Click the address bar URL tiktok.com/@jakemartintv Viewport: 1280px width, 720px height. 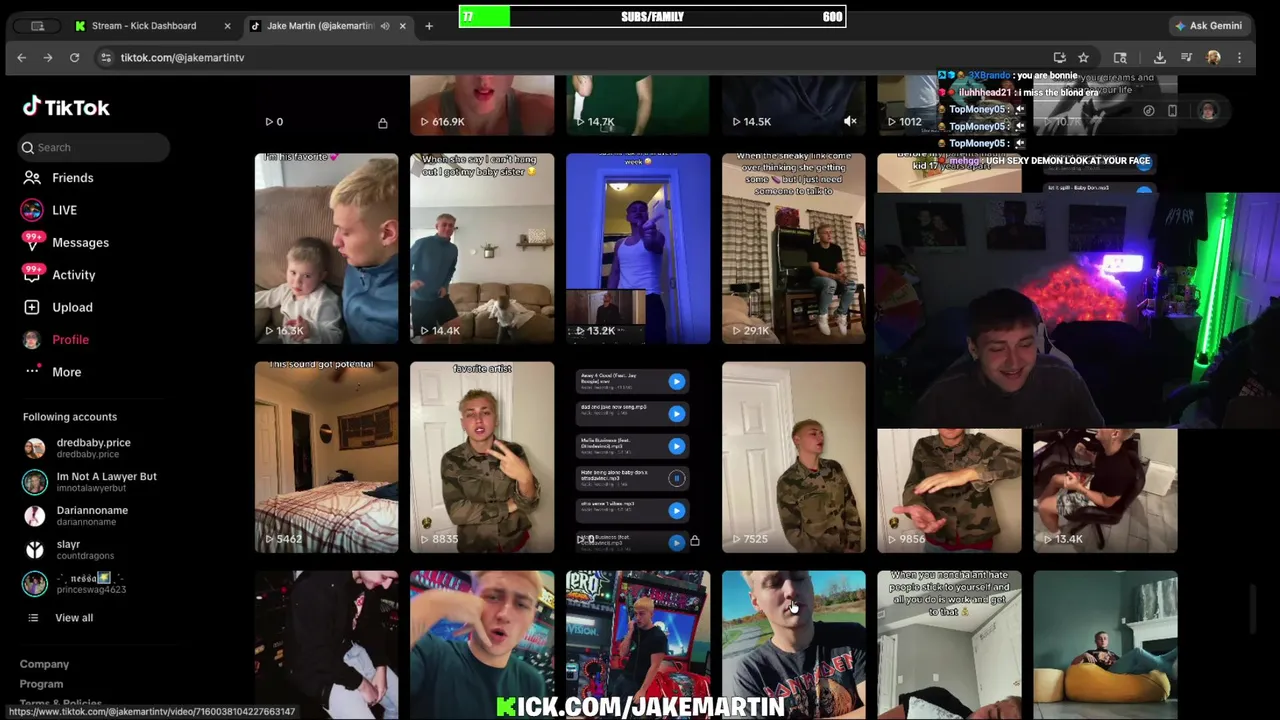[182, 58]
